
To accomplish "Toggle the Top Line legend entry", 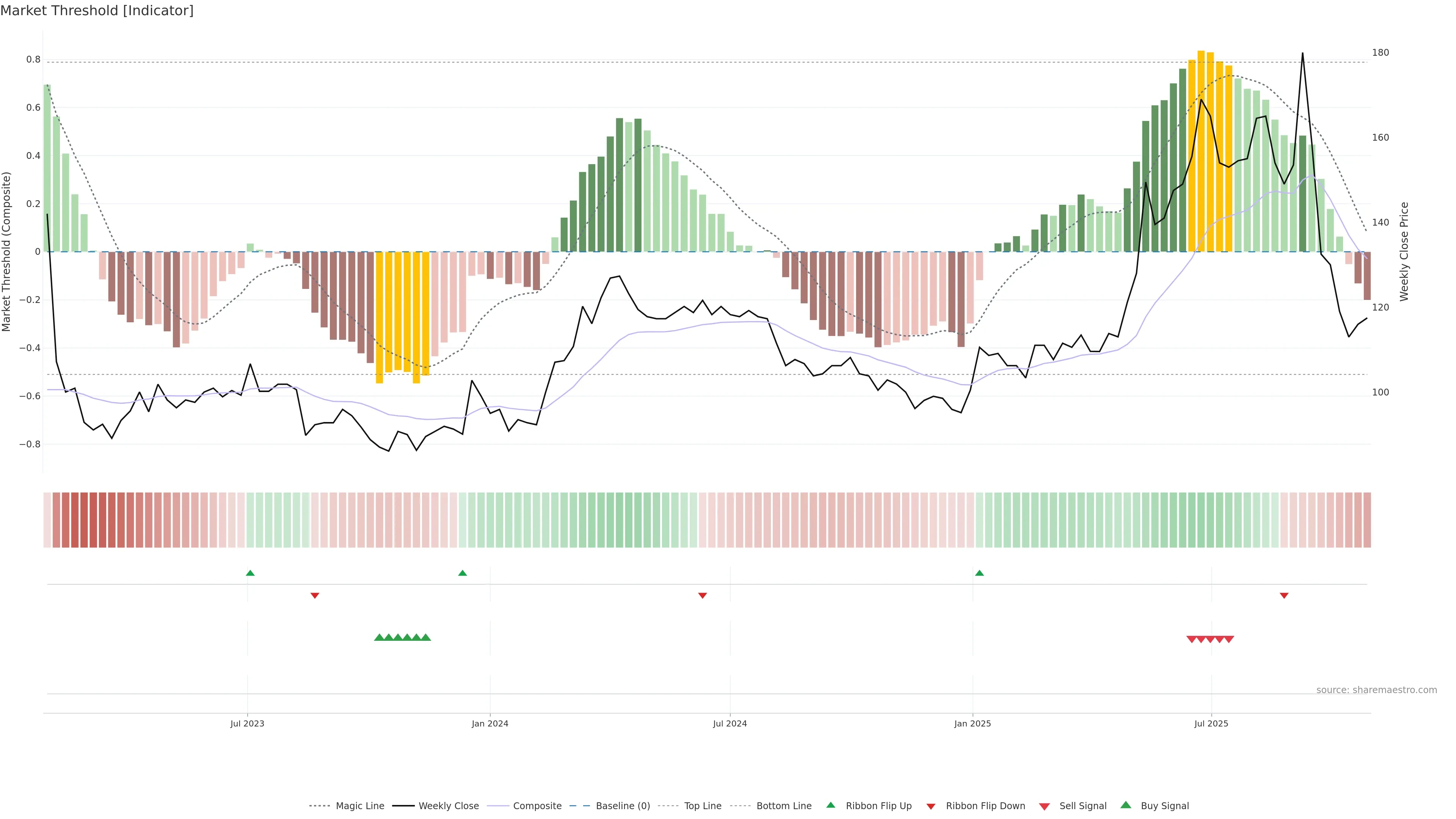I will coord(703,806).
